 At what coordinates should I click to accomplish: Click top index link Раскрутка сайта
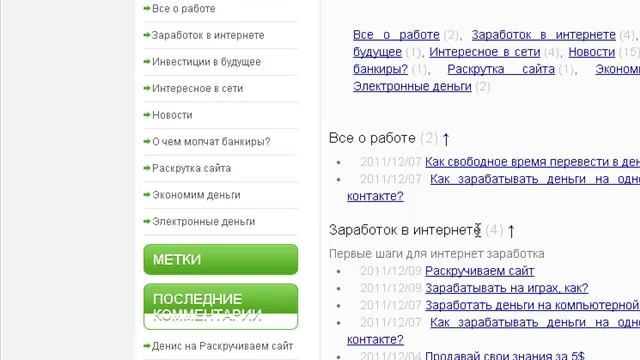501,69
